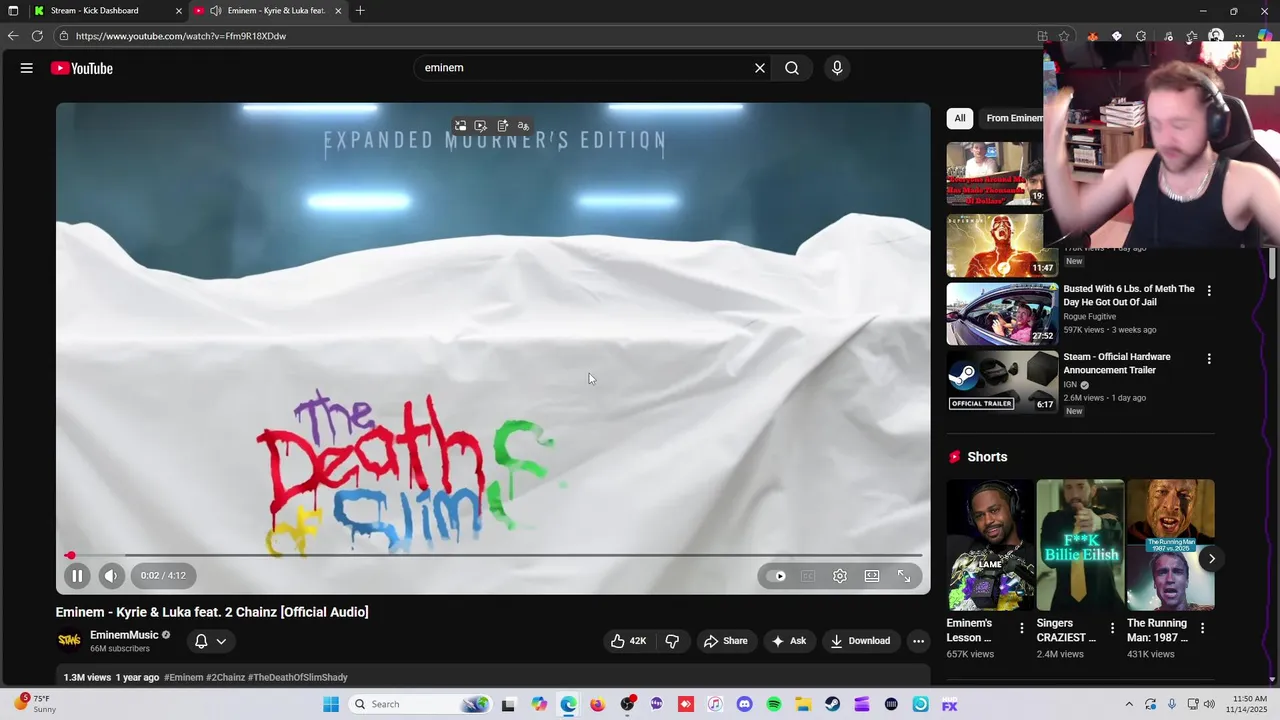Select the From Eminem filter chip
1280x720 pixels.
1014,118
